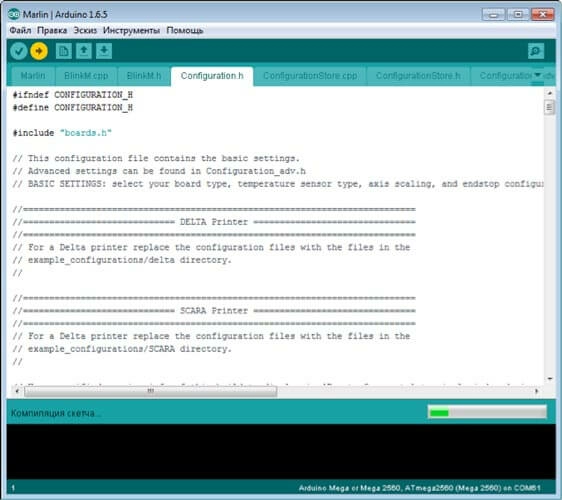The width and height of the screenshot is (562, 500).
Task: Click the Upload arrow icon
Action: 39,51
